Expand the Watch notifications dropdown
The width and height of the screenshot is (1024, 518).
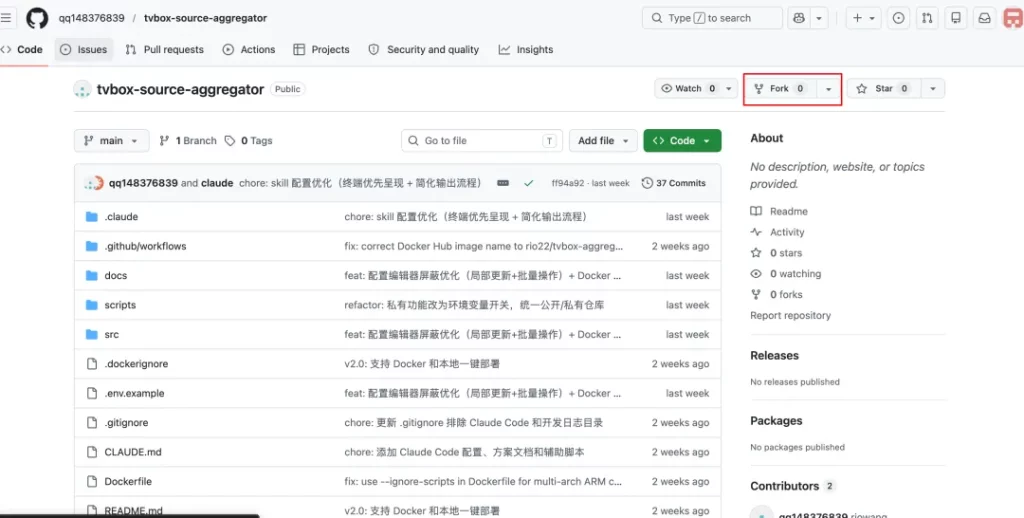[696, 89]
